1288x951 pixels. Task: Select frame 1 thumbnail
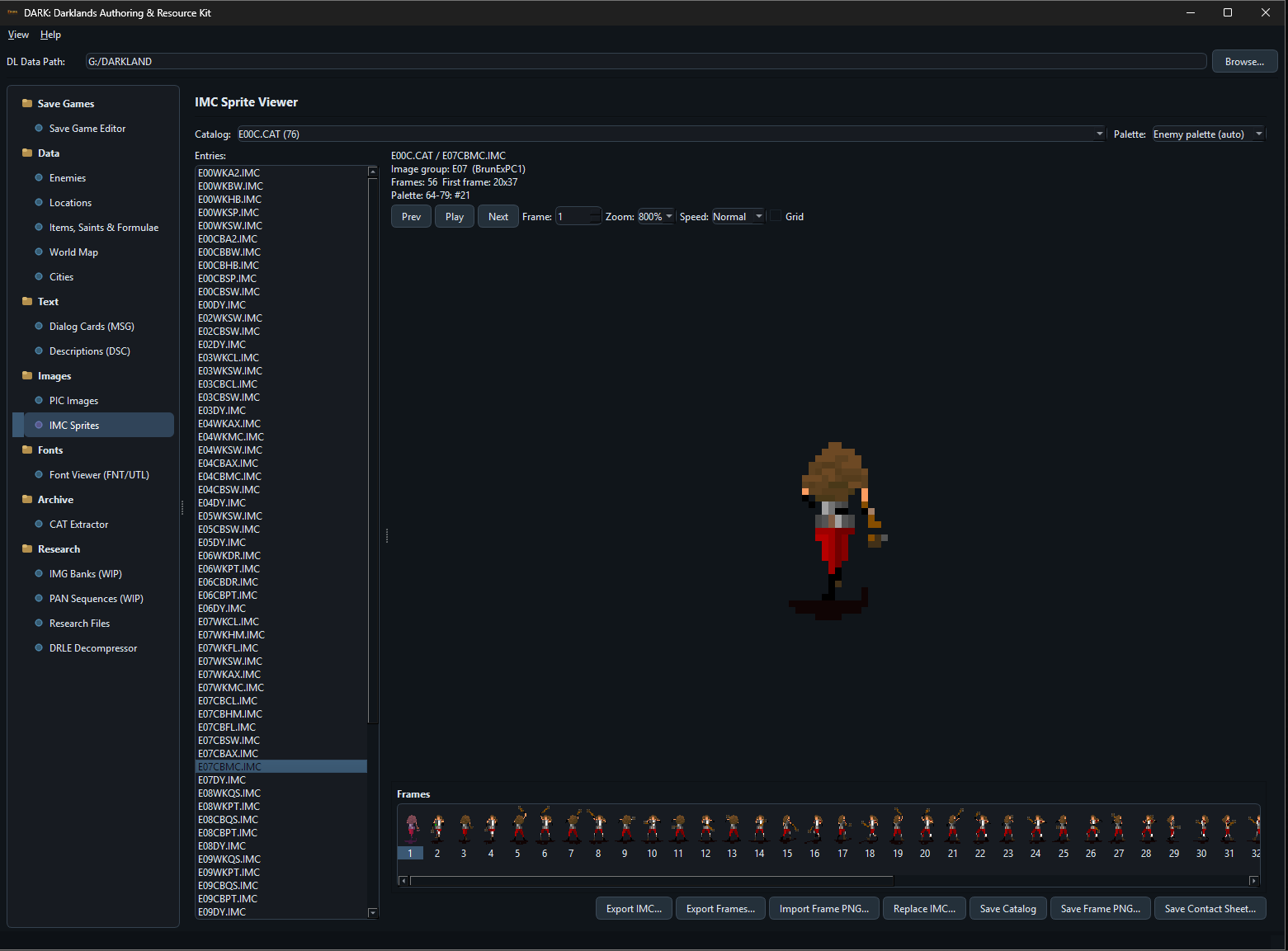(411, 835)
